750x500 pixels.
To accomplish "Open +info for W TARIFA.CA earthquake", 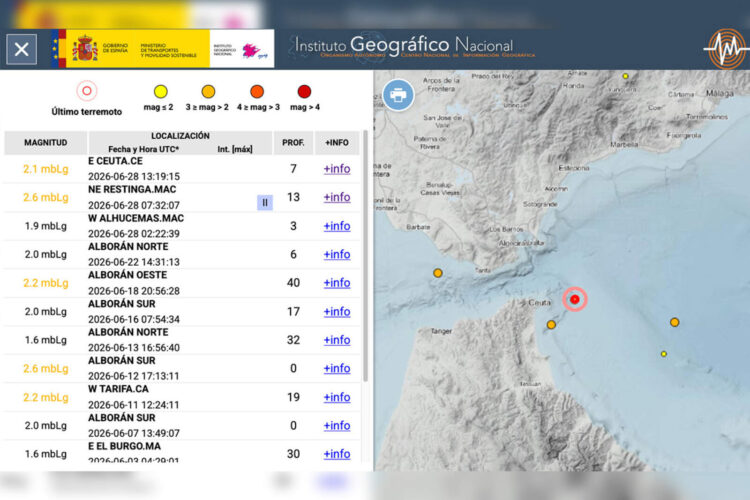I will 337,397.
